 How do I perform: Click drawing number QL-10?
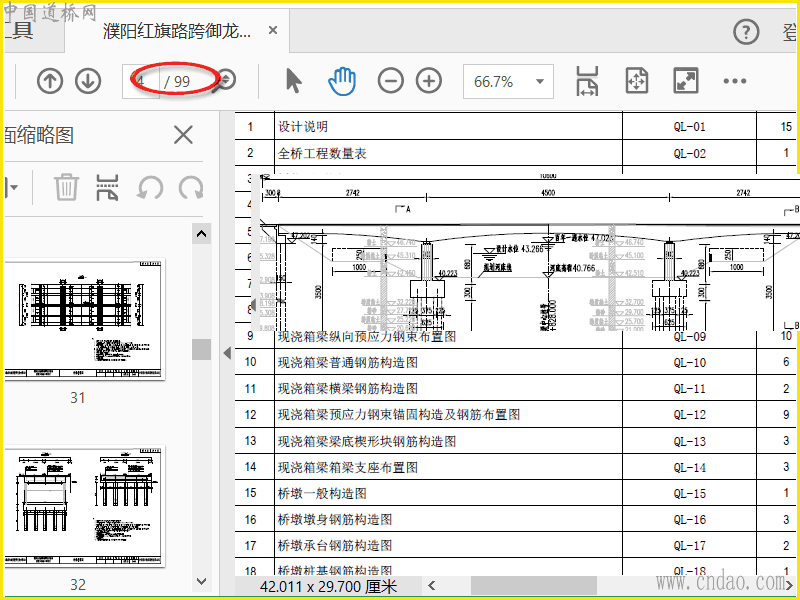[x=689, y=362]
